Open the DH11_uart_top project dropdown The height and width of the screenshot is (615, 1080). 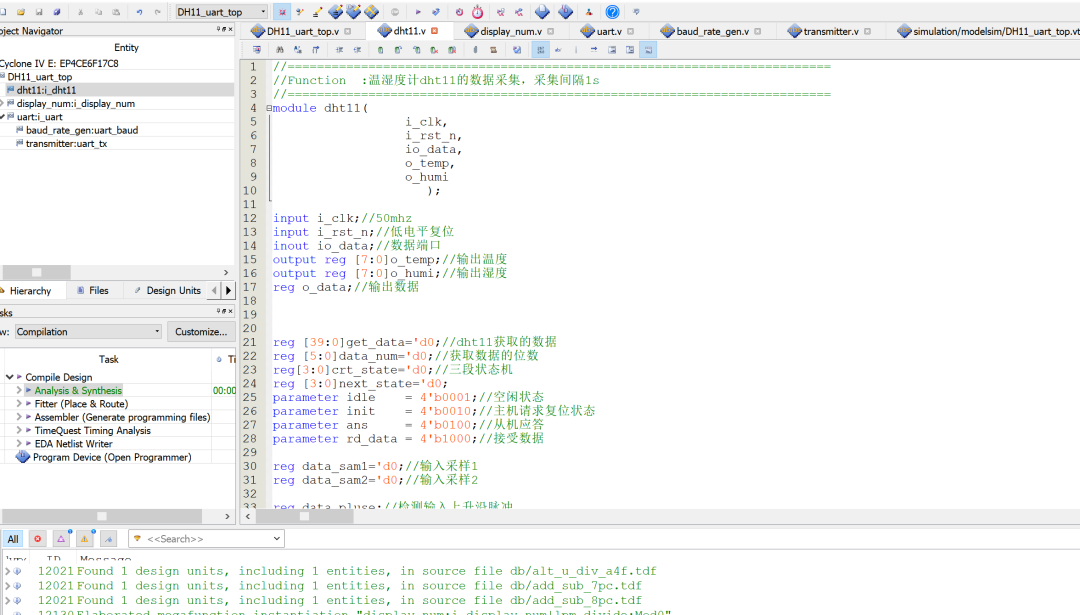(222, 12)
